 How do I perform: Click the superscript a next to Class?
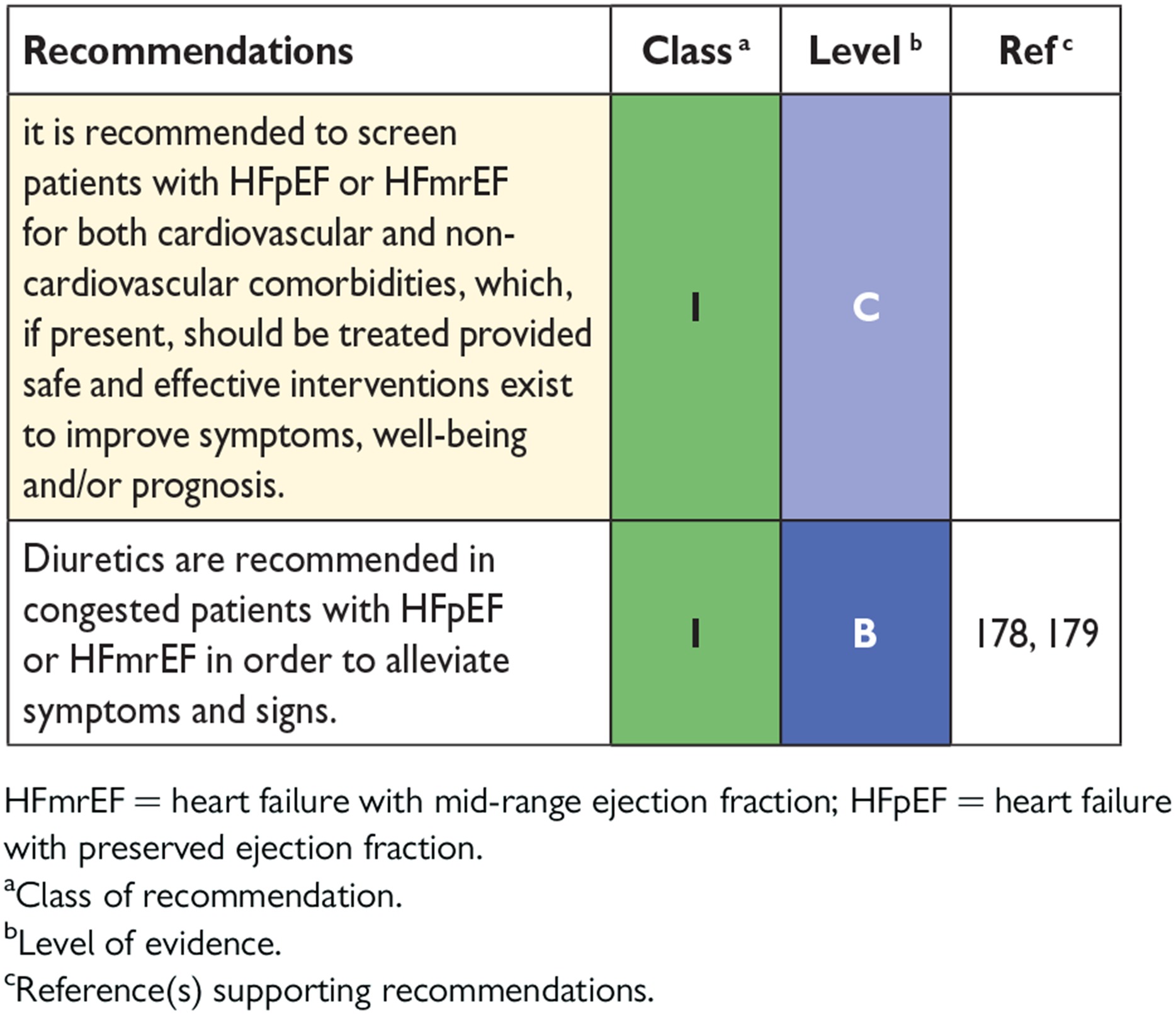(744, 44)
